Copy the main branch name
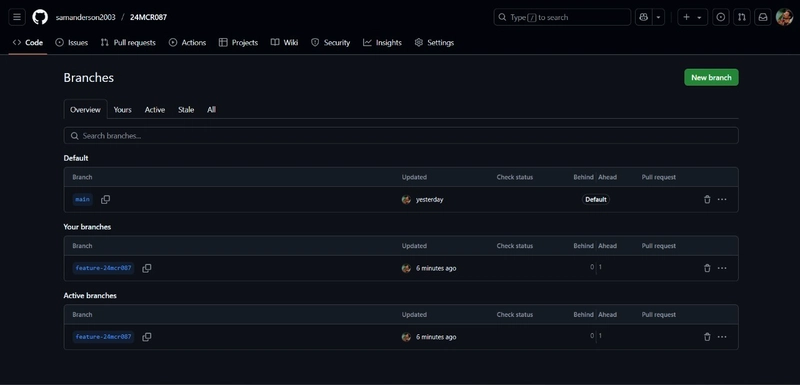 (106, 199)
